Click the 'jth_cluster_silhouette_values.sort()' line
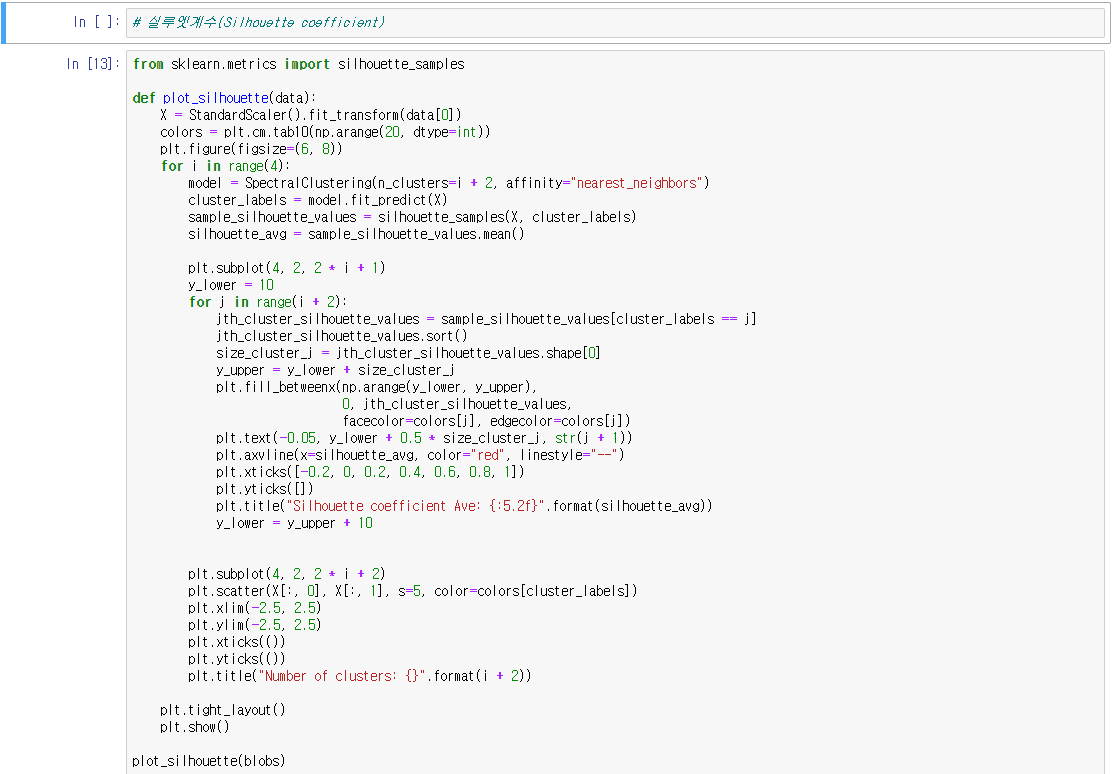Image resolution: width=1113 pixels, height=774 pixels. pos(342,337)
